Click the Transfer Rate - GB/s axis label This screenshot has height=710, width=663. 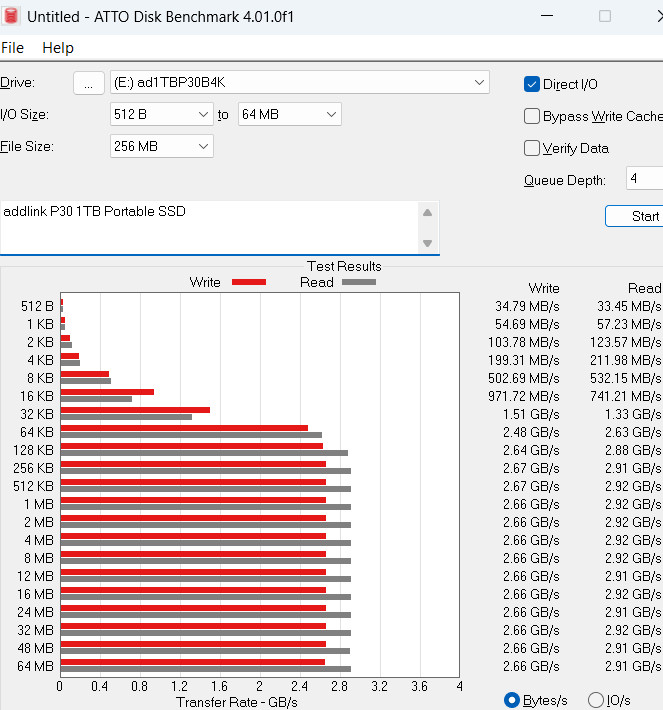[236, 702]
